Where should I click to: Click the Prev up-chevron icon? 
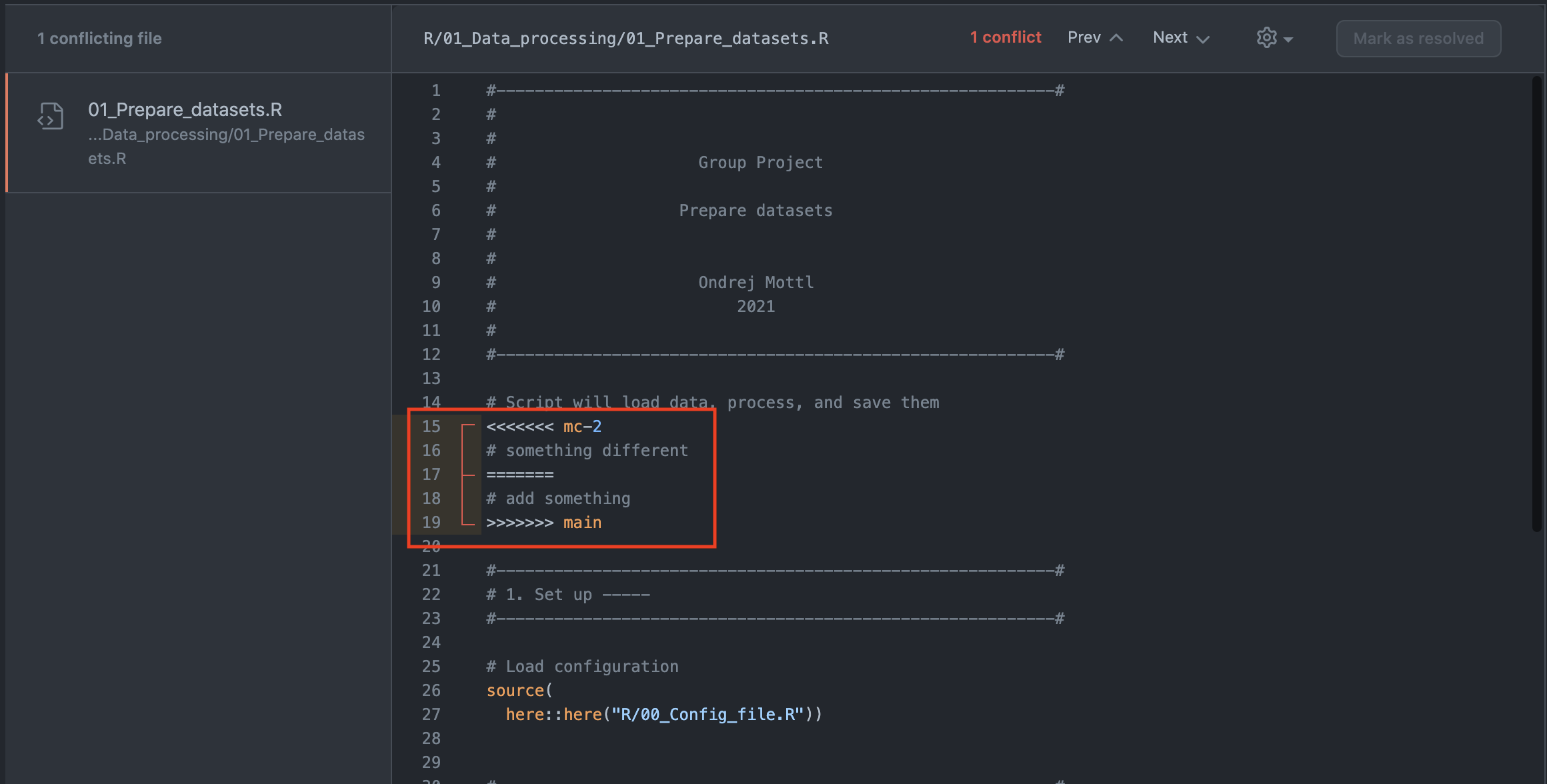click(x=1116, y=39)
